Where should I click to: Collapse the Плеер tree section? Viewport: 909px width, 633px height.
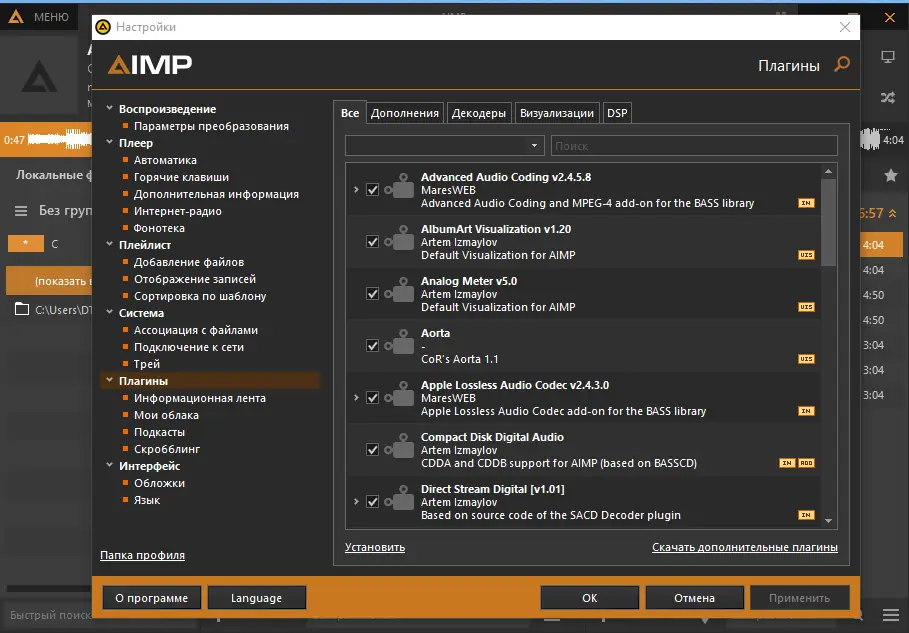tap(110, 142)
